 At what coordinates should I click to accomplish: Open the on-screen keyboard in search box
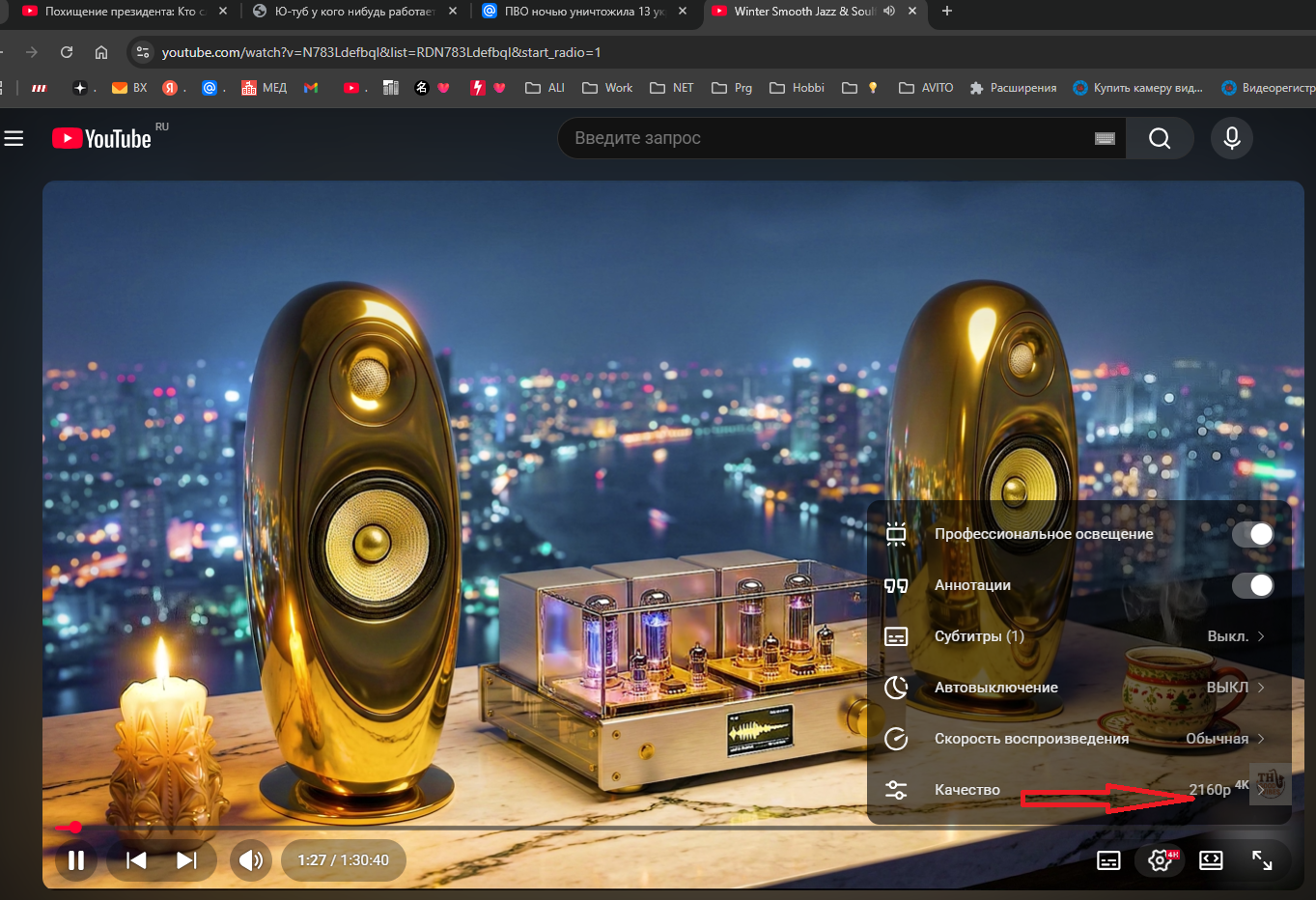[x=1105, y=139]
